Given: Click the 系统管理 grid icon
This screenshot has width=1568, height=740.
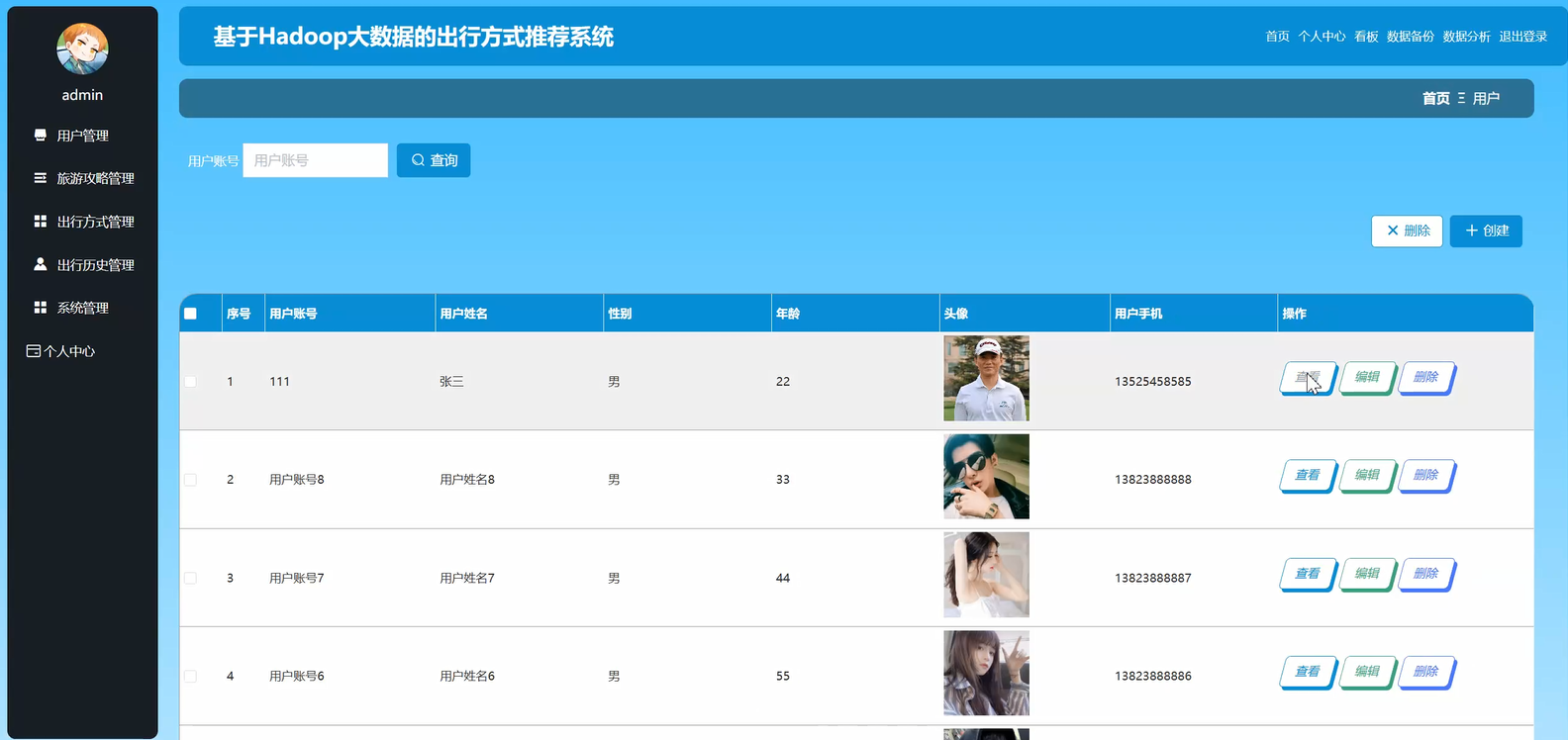Looking at the screenshot, I should (41, 308).
